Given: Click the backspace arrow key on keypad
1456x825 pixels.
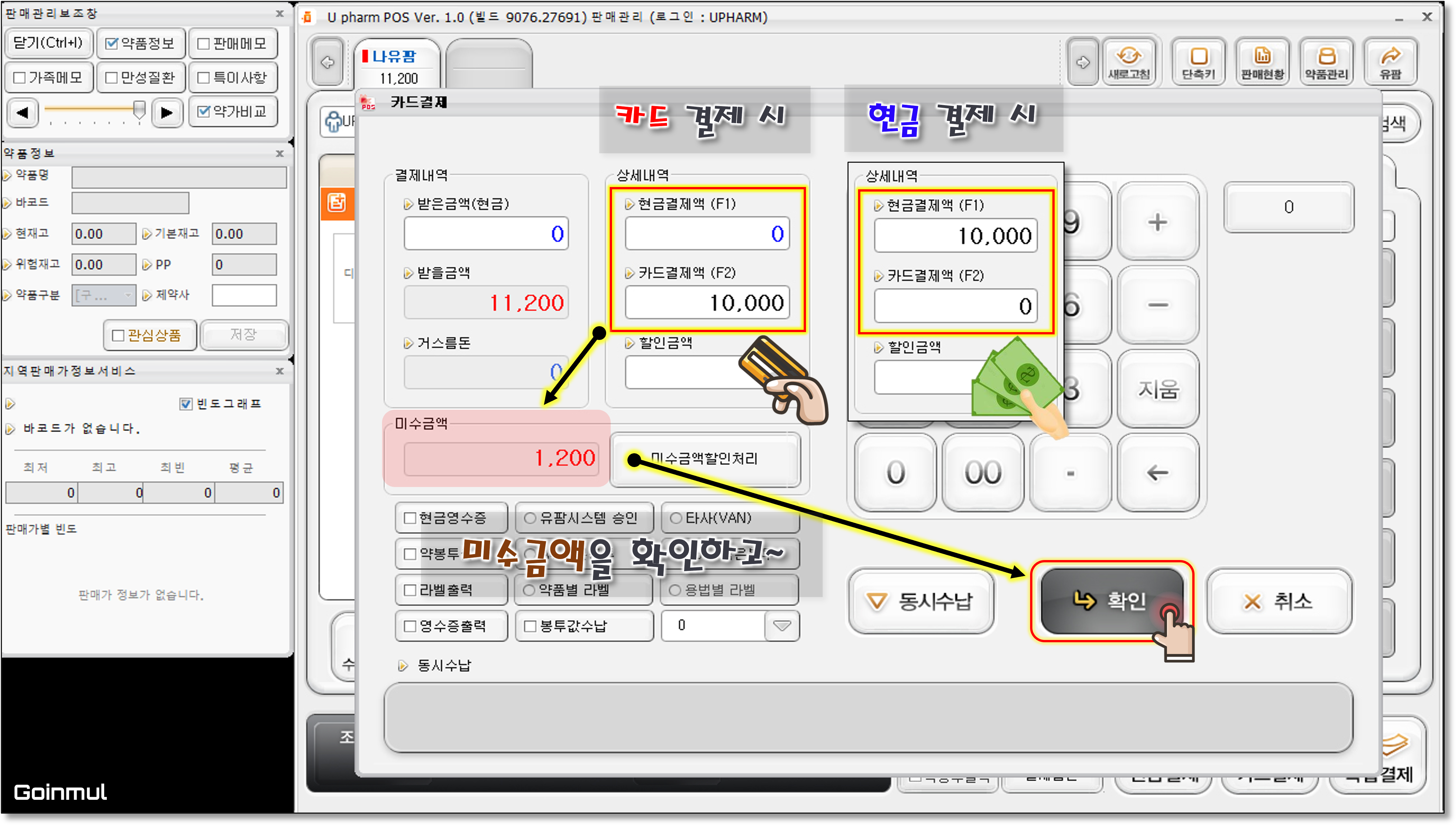Looking at the screenshot, I should coord(1157,473).
